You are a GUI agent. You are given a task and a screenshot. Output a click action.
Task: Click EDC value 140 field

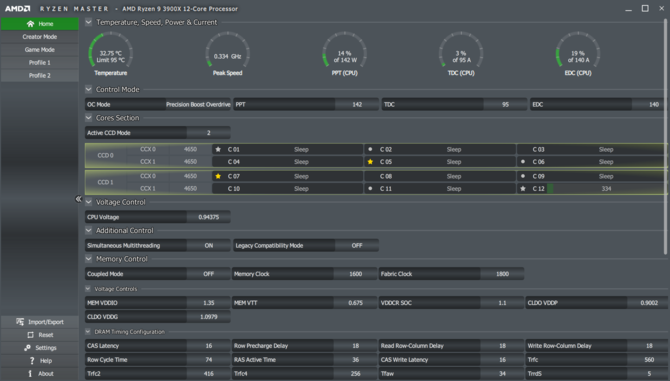coord(649,104)
